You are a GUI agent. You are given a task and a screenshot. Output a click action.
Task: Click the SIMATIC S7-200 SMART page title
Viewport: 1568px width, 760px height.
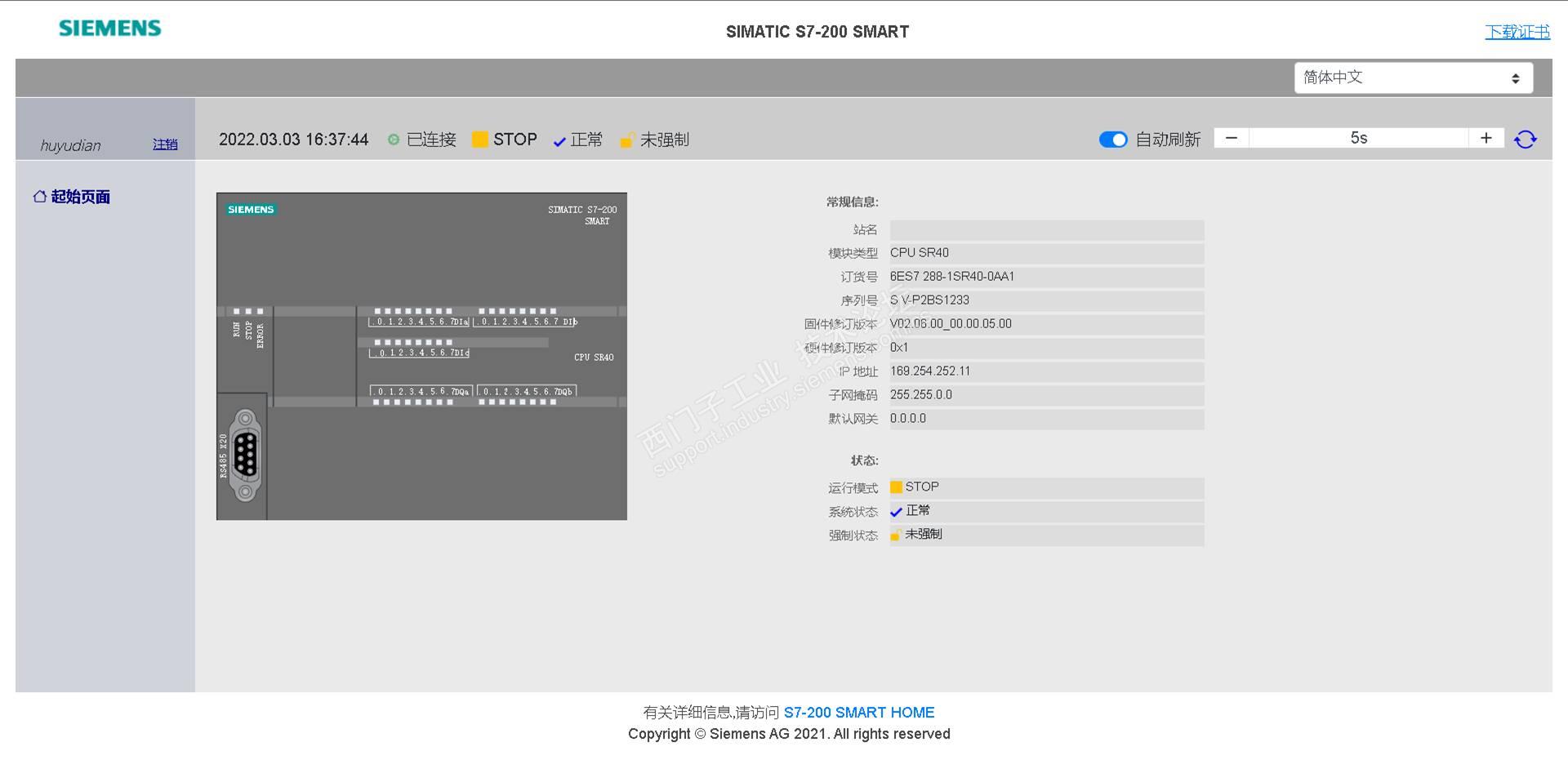click(817, 32)
